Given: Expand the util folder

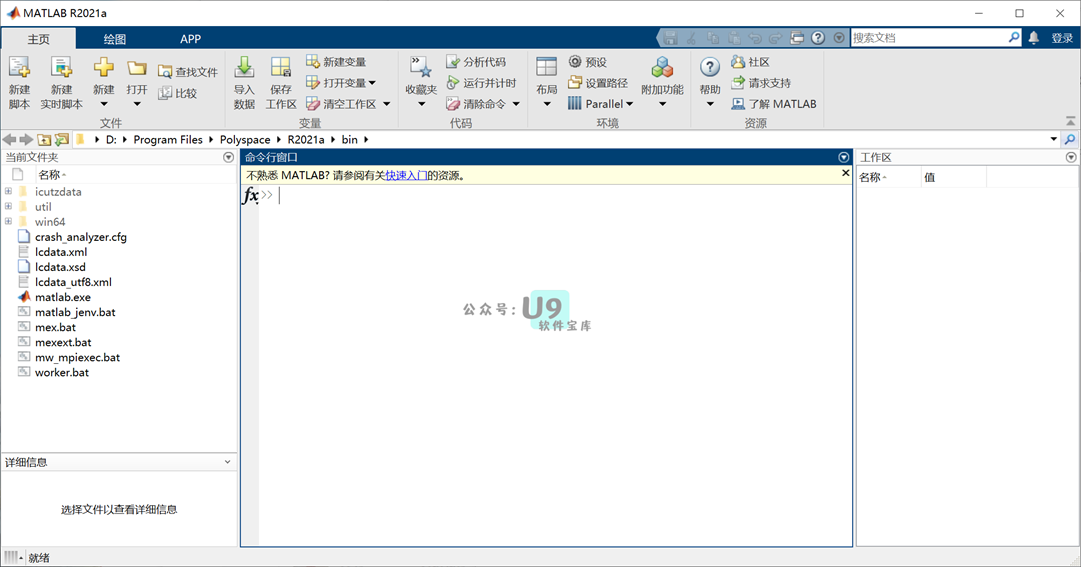Looking at the screenshot, I should point(8,206).
